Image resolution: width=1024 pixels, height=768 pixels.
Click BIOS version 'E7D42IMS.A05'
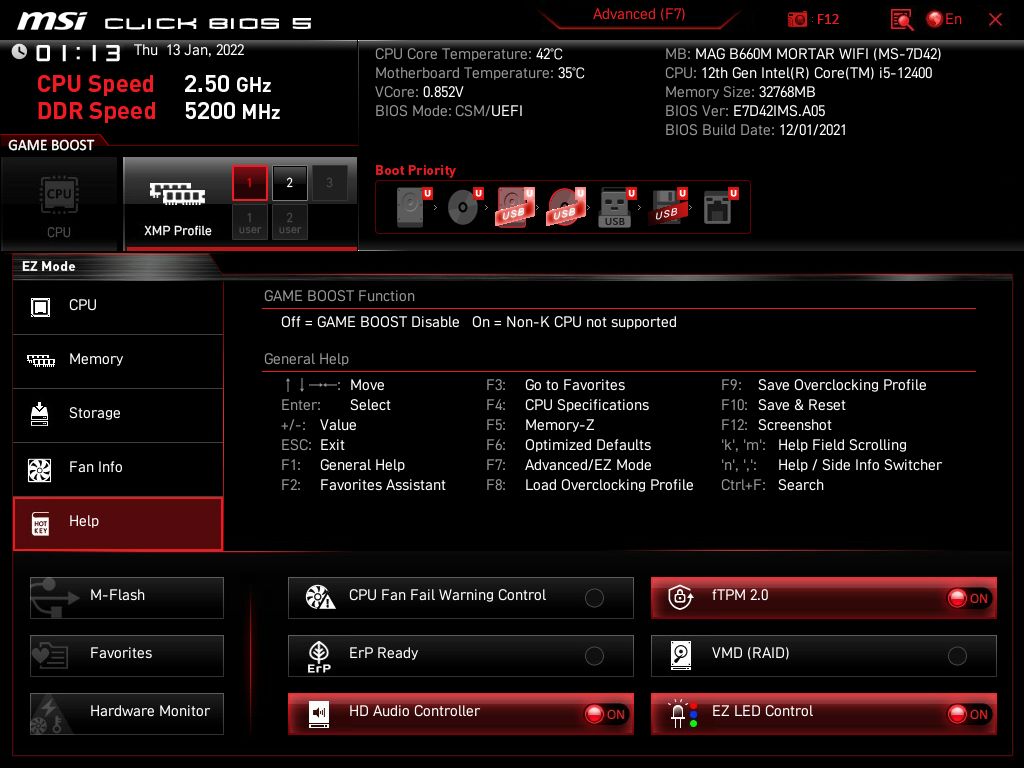coord(779,111)
